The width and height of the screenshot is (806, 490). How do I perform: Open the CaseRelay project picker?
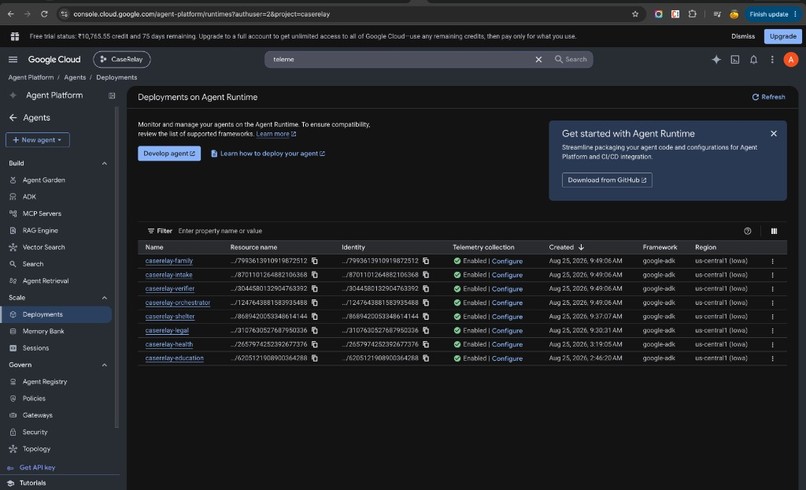point(122,60)
